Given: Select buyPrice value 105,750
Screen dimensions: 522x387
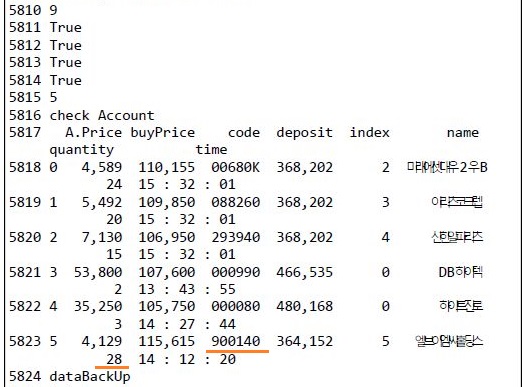Looking at the screenshot, I should tap(167, 306).
